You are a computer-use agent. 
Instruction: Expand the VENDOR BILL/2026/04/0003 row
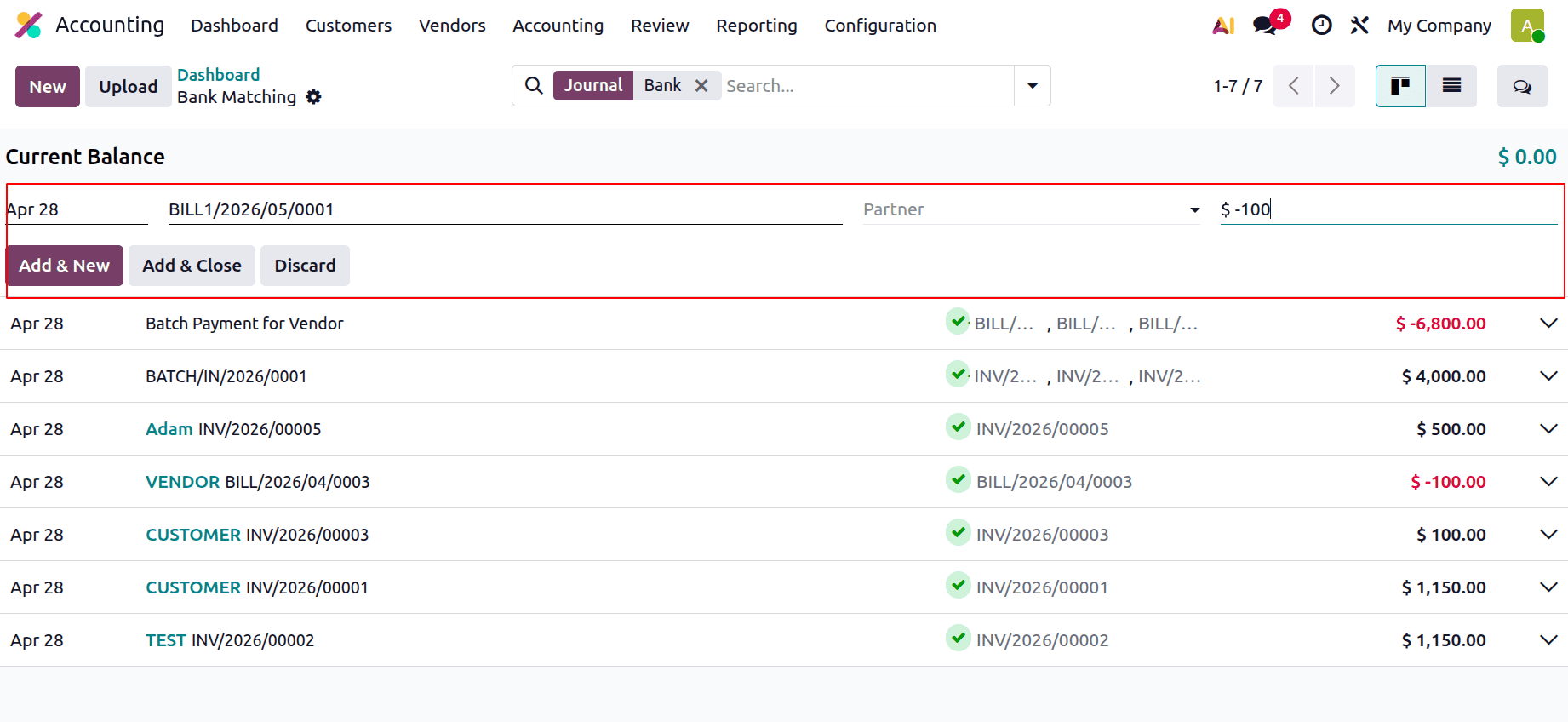tap(1548, 482)
